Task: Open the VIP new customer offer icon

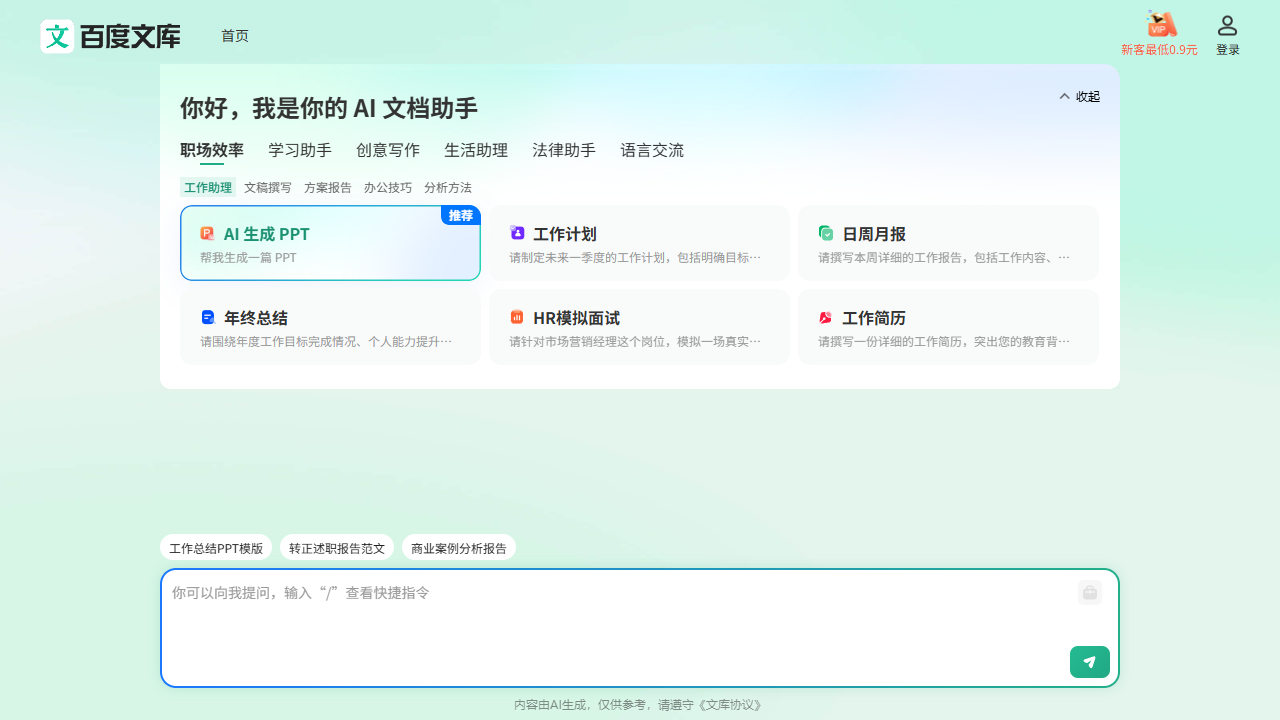Action: (x=1160, y=24)
